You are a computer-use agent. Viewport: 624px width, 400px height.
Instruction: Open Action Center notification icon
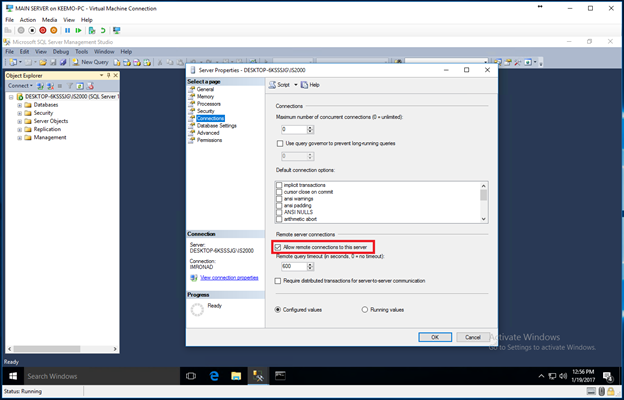[608, 376]
